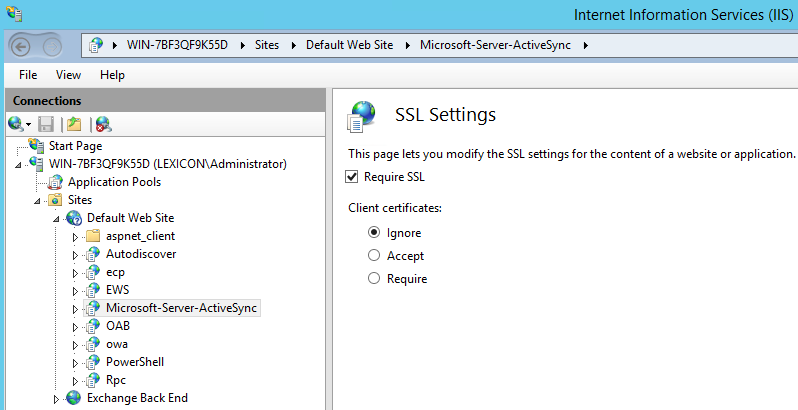The image size is (798, 410).
Task: Click the ecp application icon
Action: pyautogui.click(x=93, y=272)
